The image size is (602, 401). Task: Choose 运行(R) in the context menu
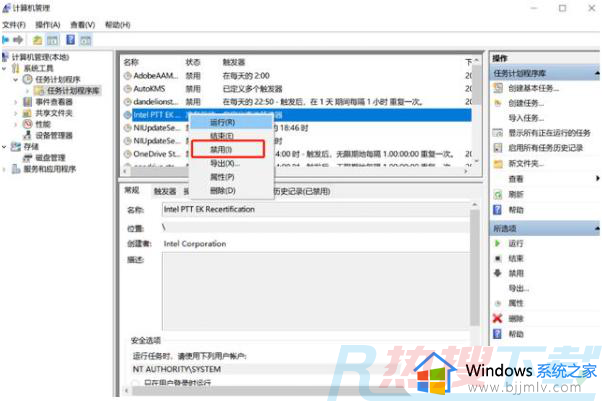coord(232,122)
